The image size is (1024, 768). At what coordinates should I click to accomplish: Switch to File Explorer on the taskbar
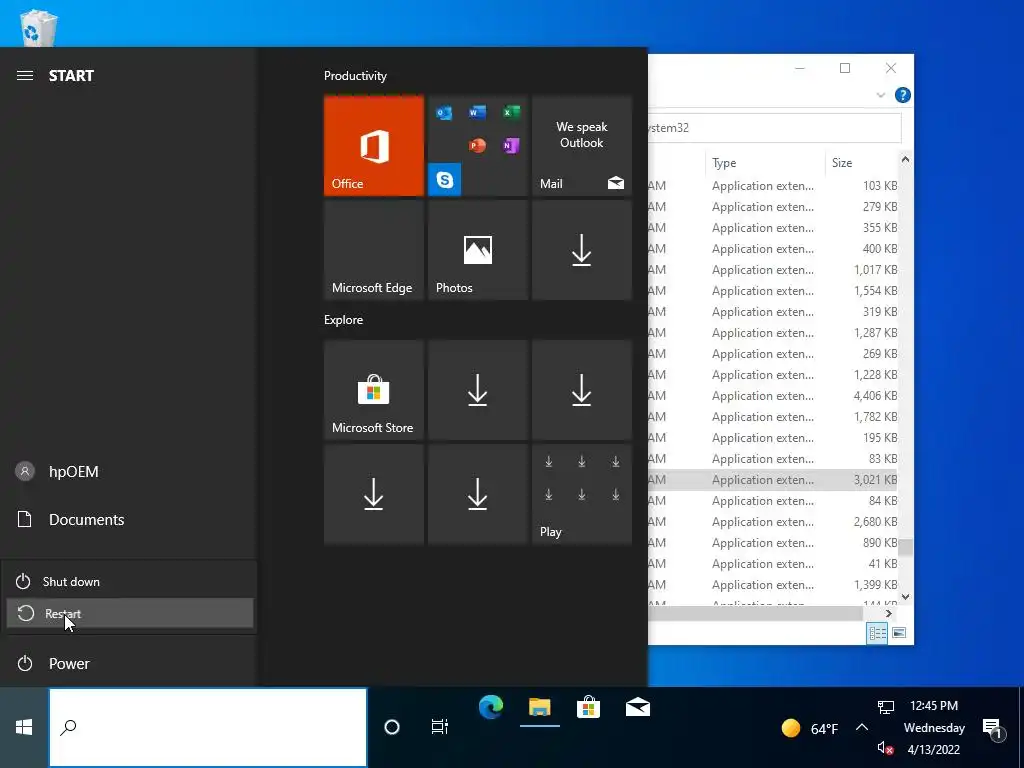pyautogui.click(x=540, y=707)
